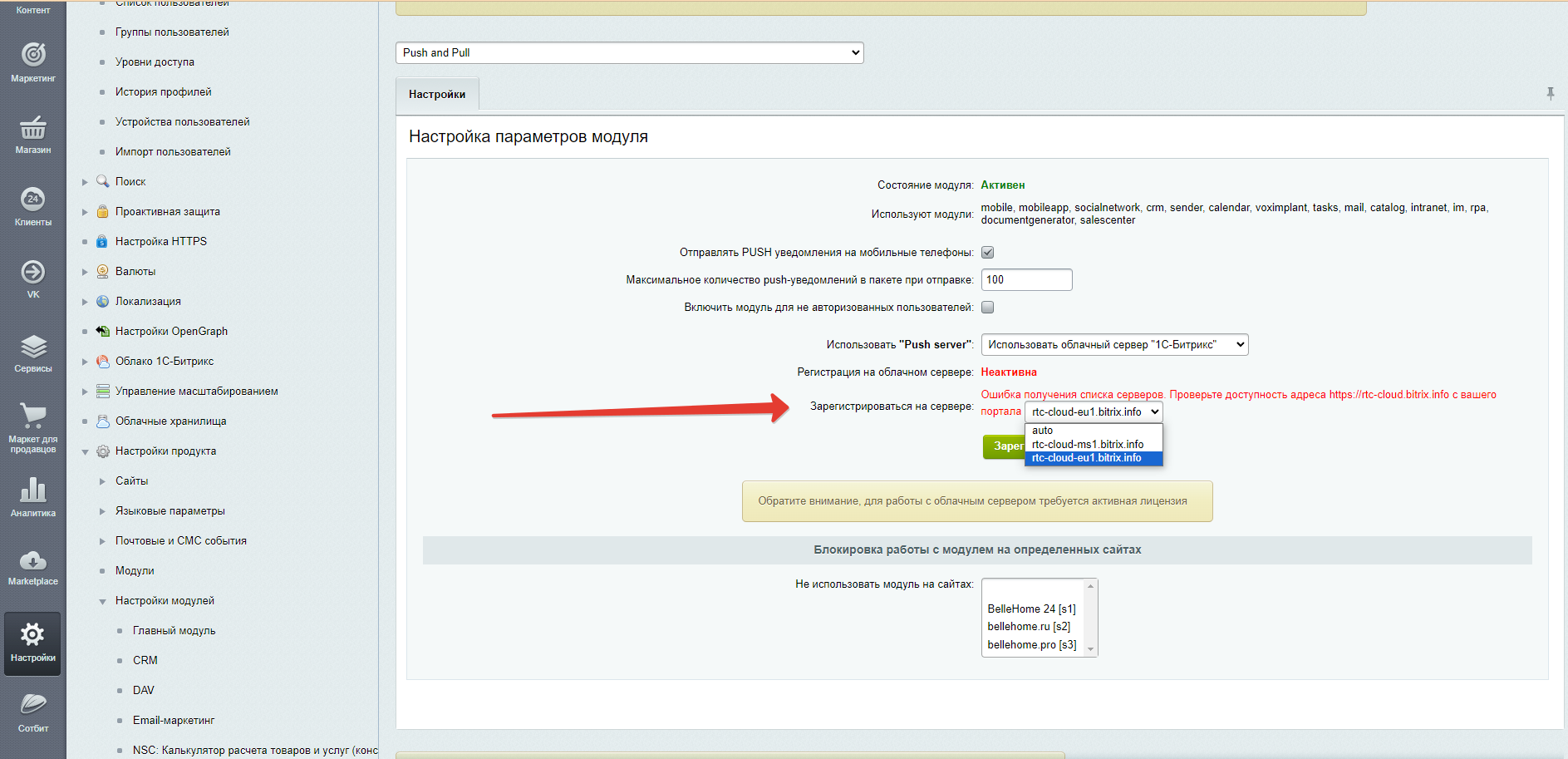The height and width of the screenshot is (759, 1568).
Task: Collapse the Настройки продукта tree node
Action: [x=85, y=451]
